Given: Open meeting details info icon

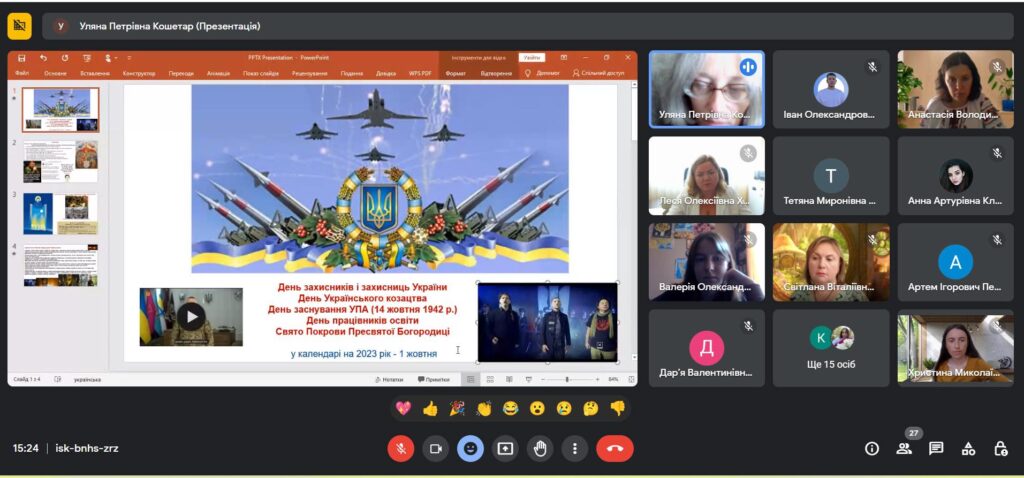Looking at the screenshot, I should (871, 449).
